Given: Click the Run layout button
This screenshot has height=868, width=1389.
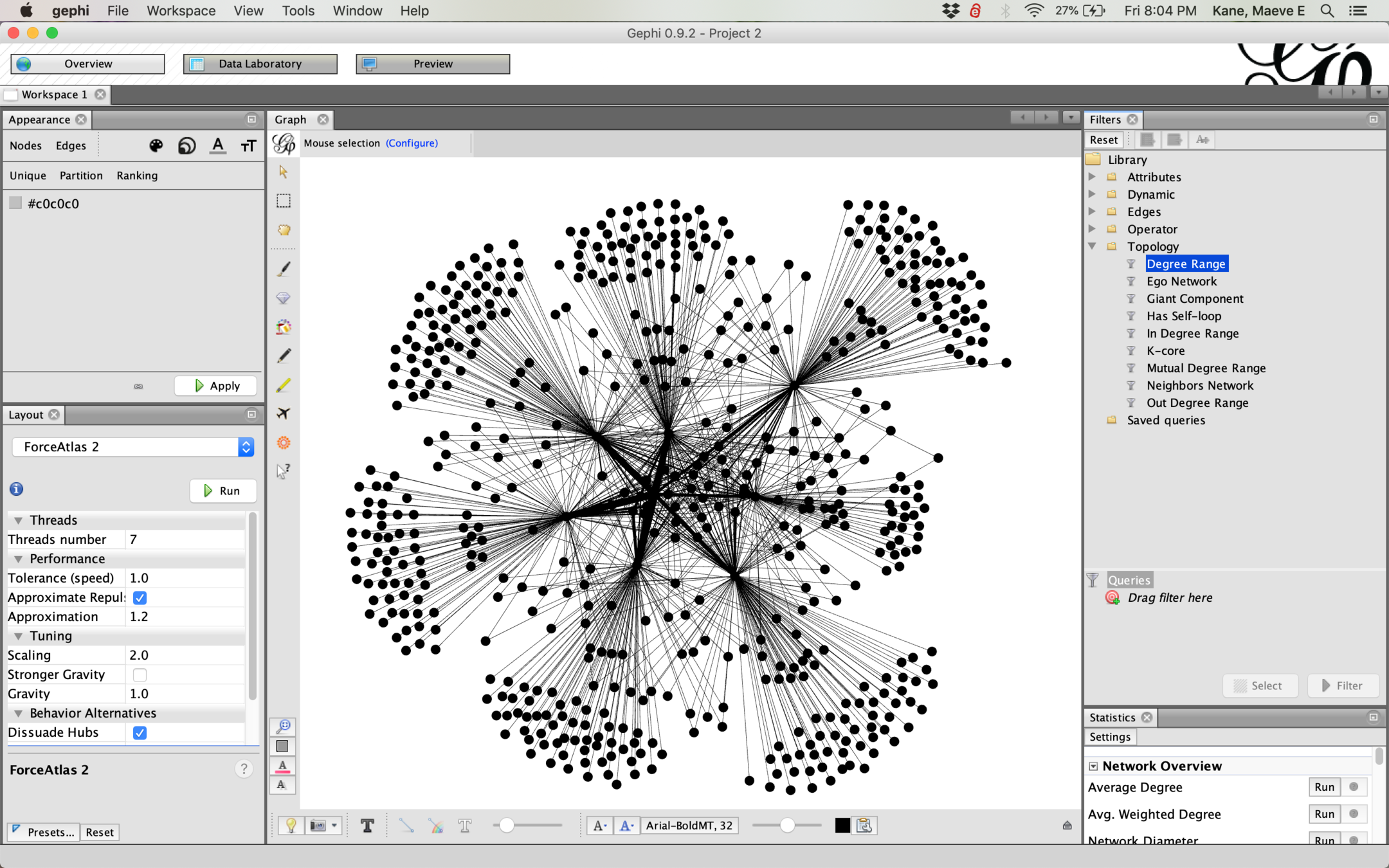Looking at the screenshot, I should [x=222, y=491].
